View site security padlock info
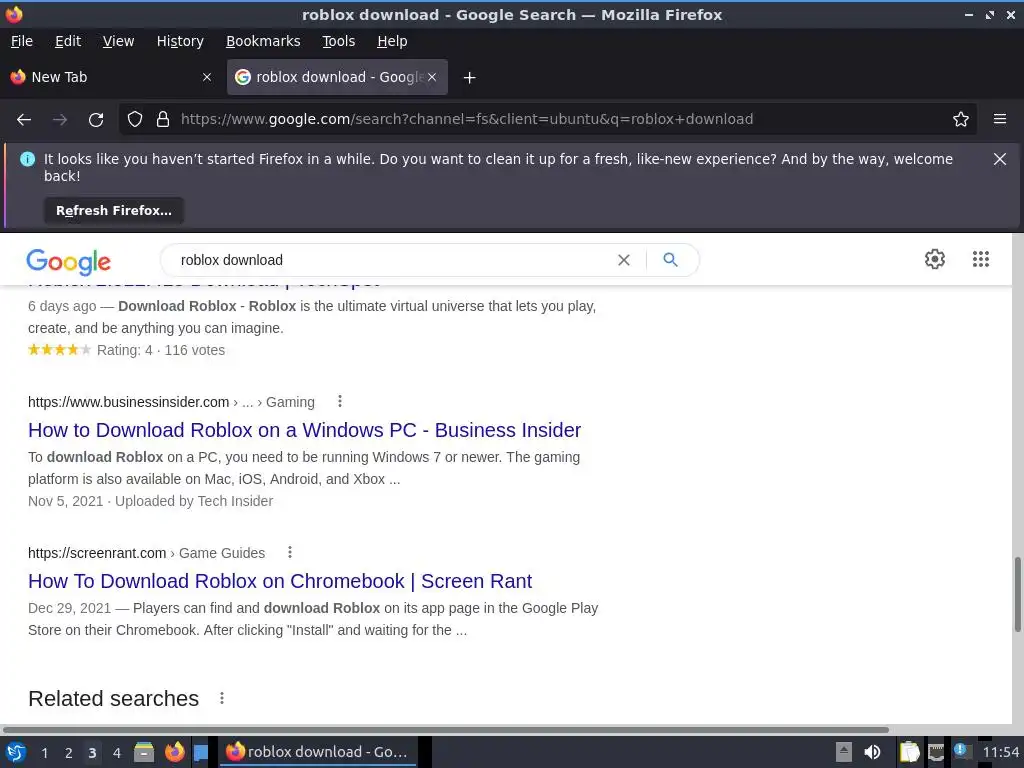 163,120
